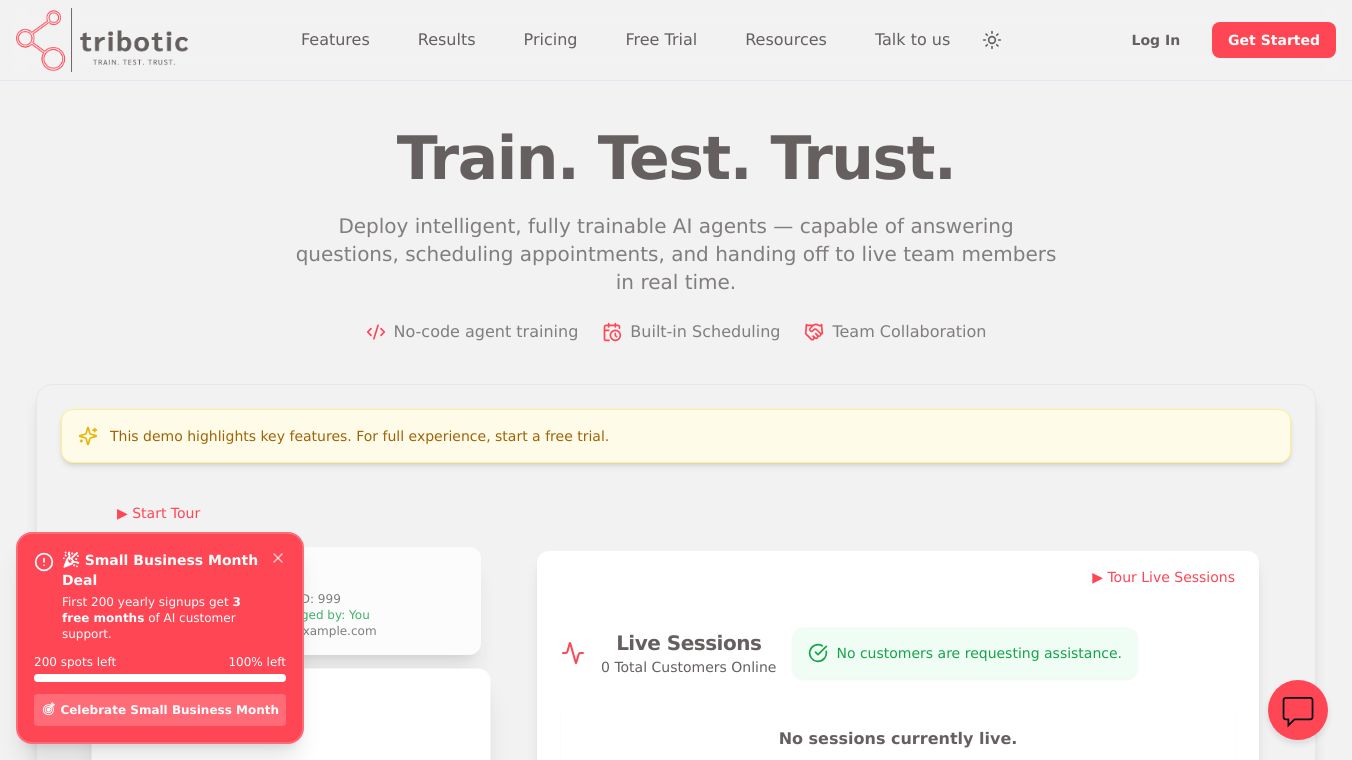The image size is (1352, 760).
Task: Open the Features menu
Action: point(335,40)
